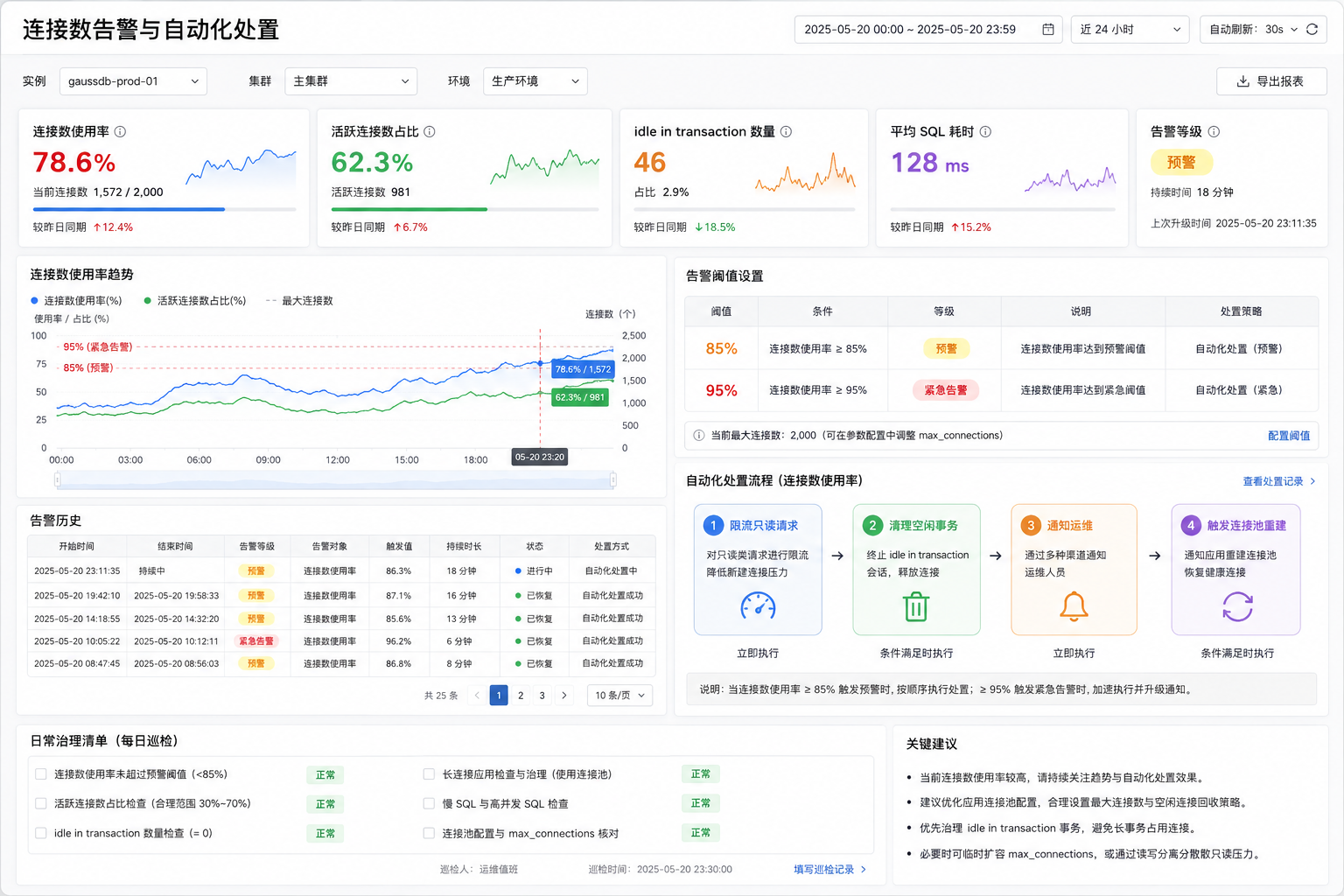Go to next page of 告警历史
Viewport: 1344px width, 896px height.
click(x=564, y=696)
